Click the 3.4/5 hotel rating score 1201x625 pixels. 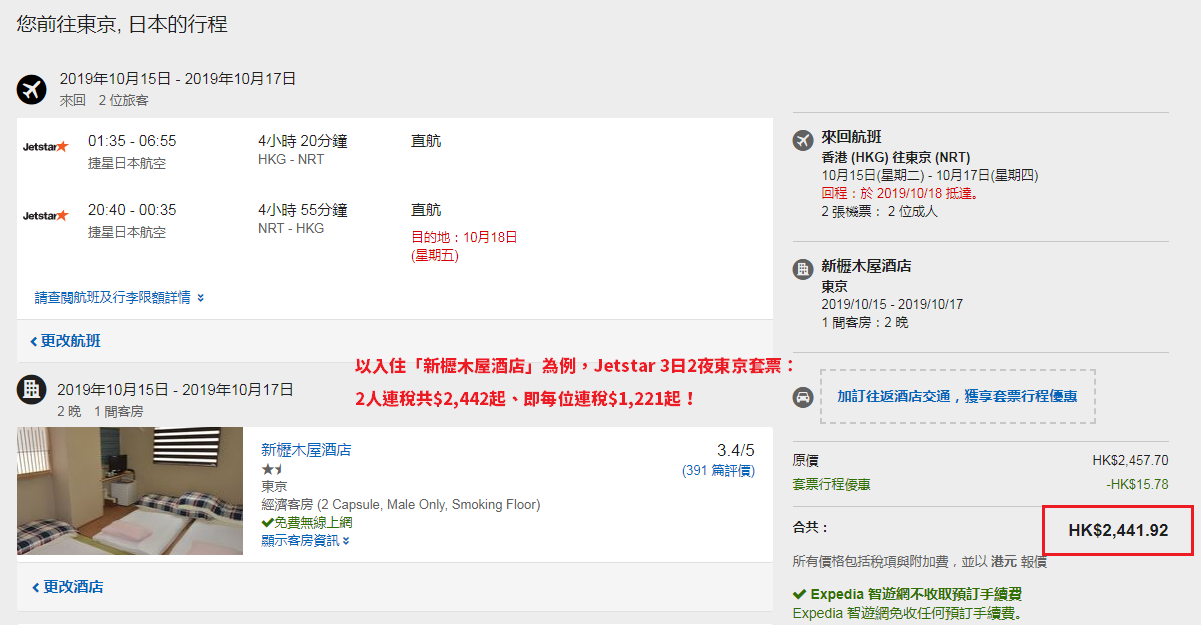(736, 450)
